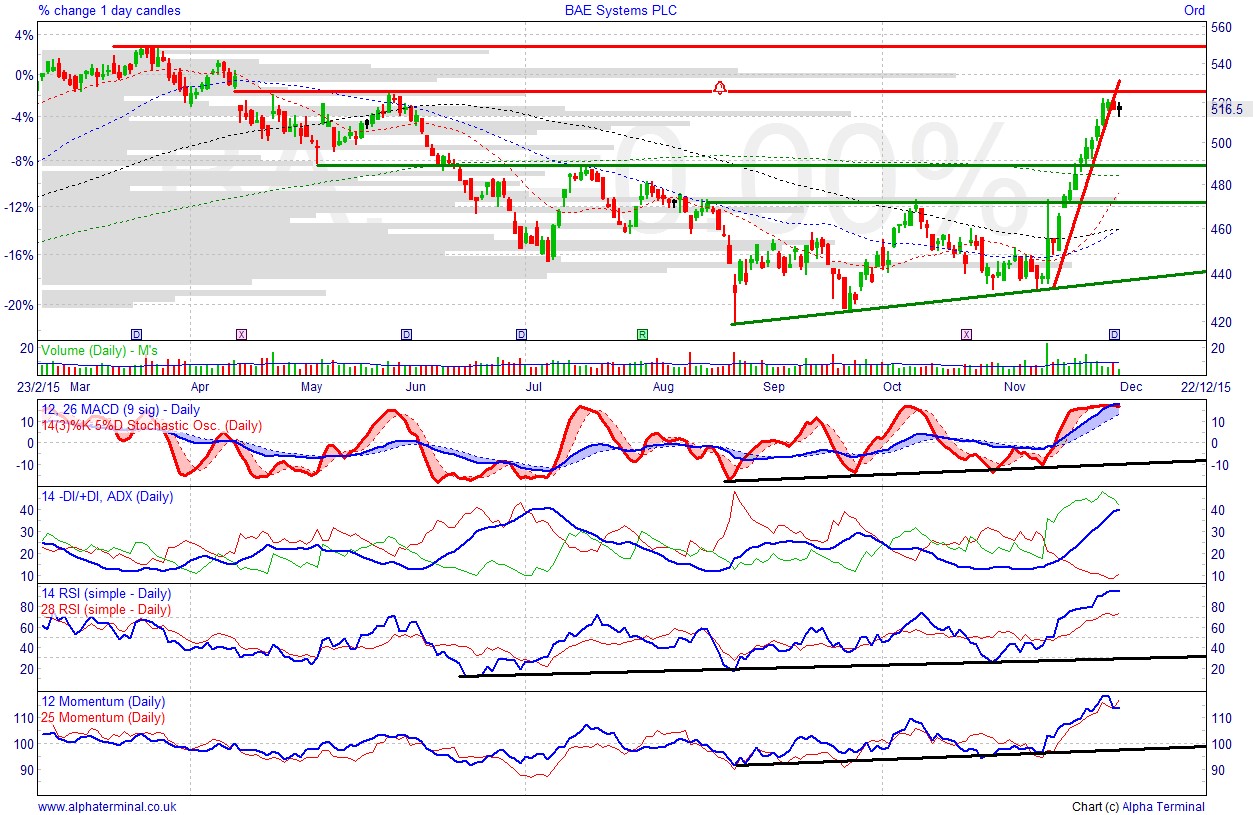This screenshot has height=815, width=1253.
Task: Click the Chart (c) Alpha Terminal credit
Action: 1138,806
